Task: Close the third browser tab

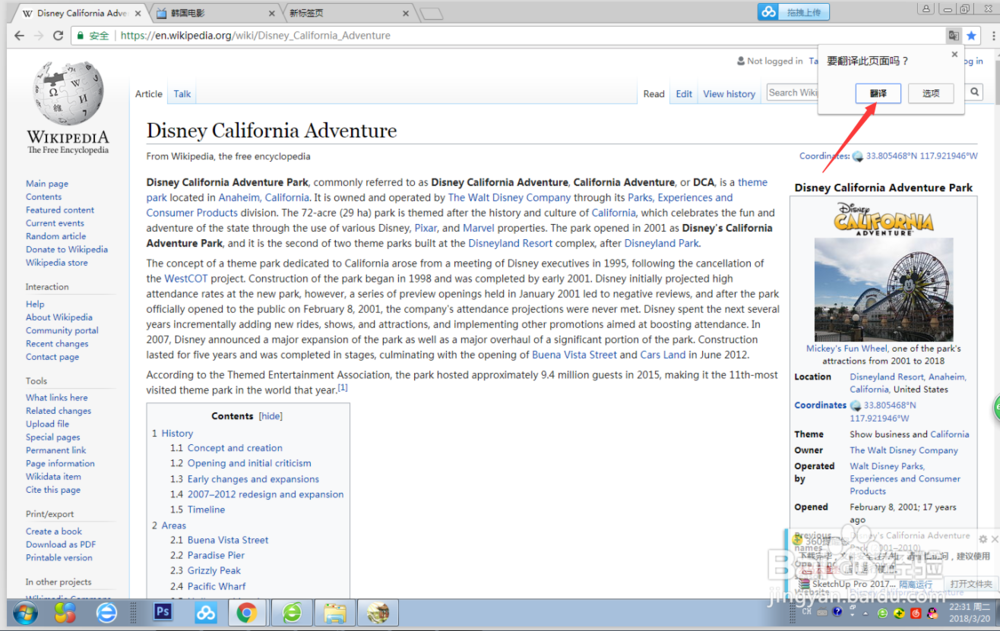Action: click(x=406, y=13)
